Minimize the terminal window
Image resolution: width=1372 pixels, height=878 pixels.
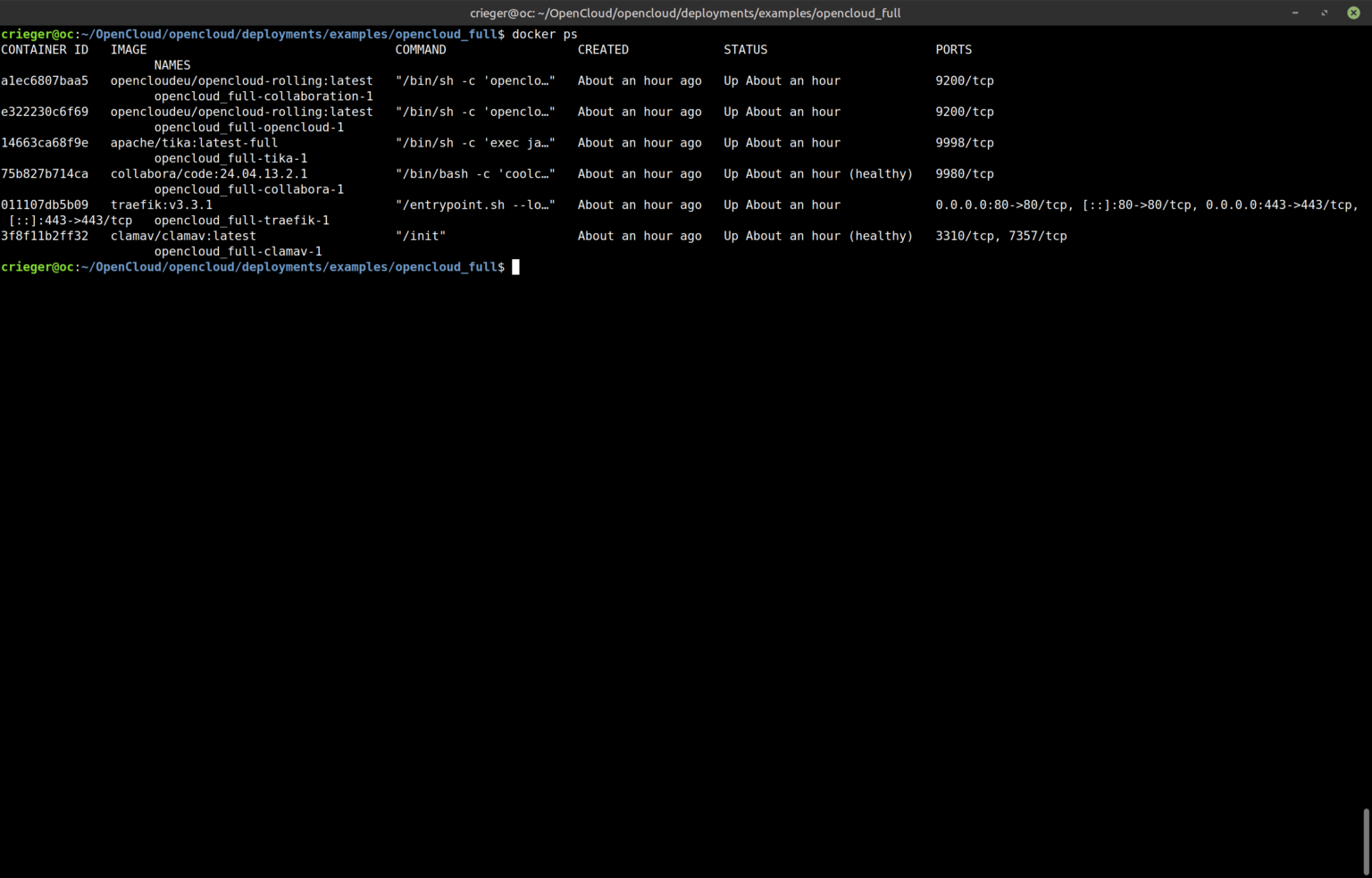(x=1294, y=13)
